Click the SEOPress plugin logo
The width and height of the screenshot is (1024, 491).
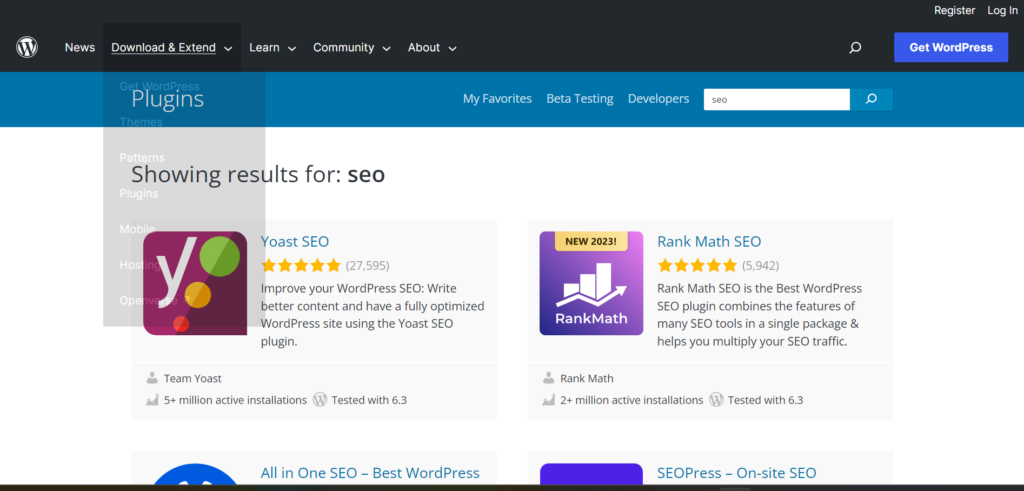[591, 475]
